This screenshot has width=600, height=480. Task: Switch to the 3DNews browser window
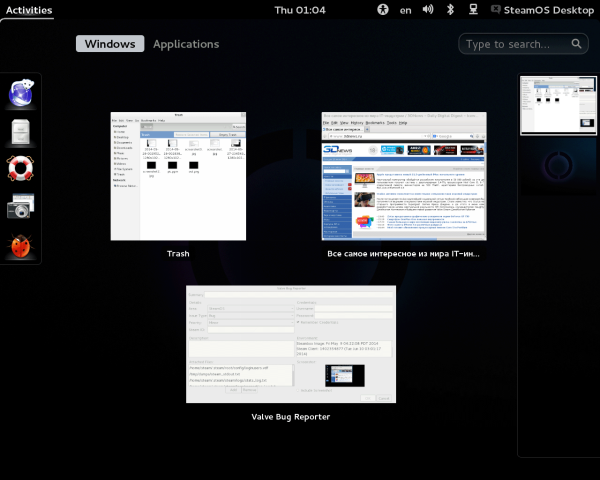[x=403, y=176]
